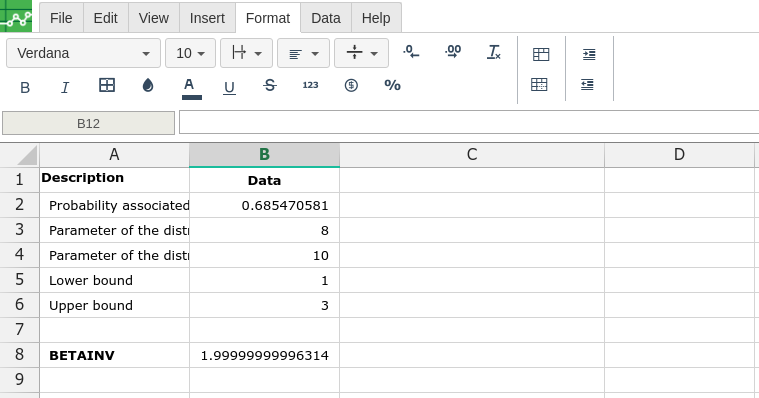Click the fill color droplet icon
Image resolution: width=759 pixels, height=398 pixels.
click(148, 86)
